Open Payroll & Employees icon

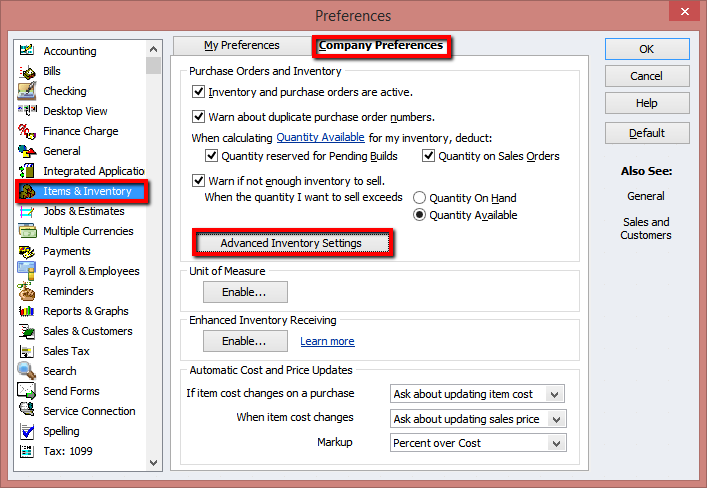27,271
